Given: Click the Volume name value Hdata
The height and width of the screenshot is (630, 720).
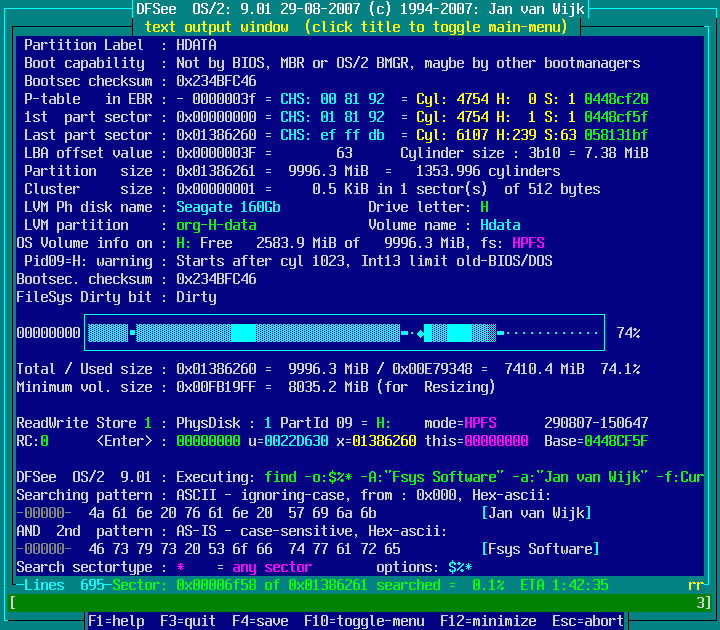Looking at the screenshot, I should tap(500, 225).
